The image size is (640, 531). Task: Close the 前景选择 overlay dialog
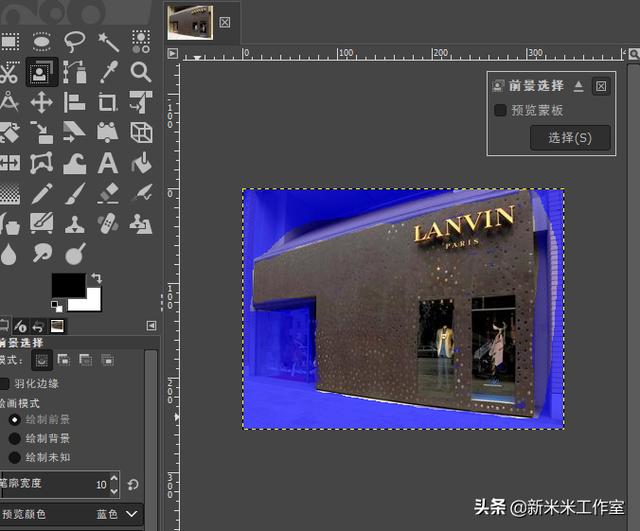point(601,86)
